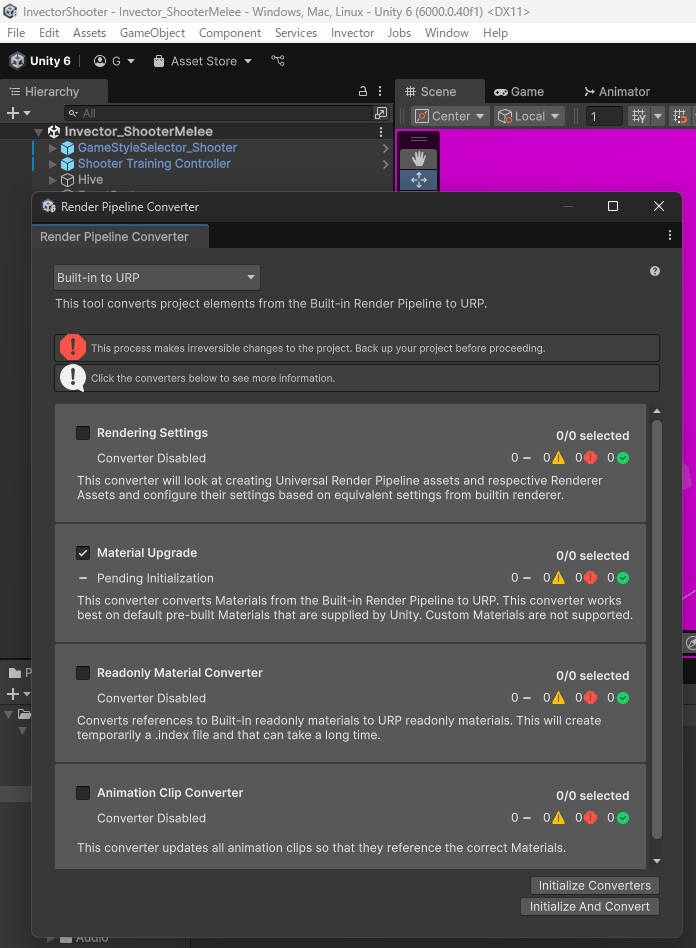Click success count icon in Animation Clip Converter

tap(623, 818)
